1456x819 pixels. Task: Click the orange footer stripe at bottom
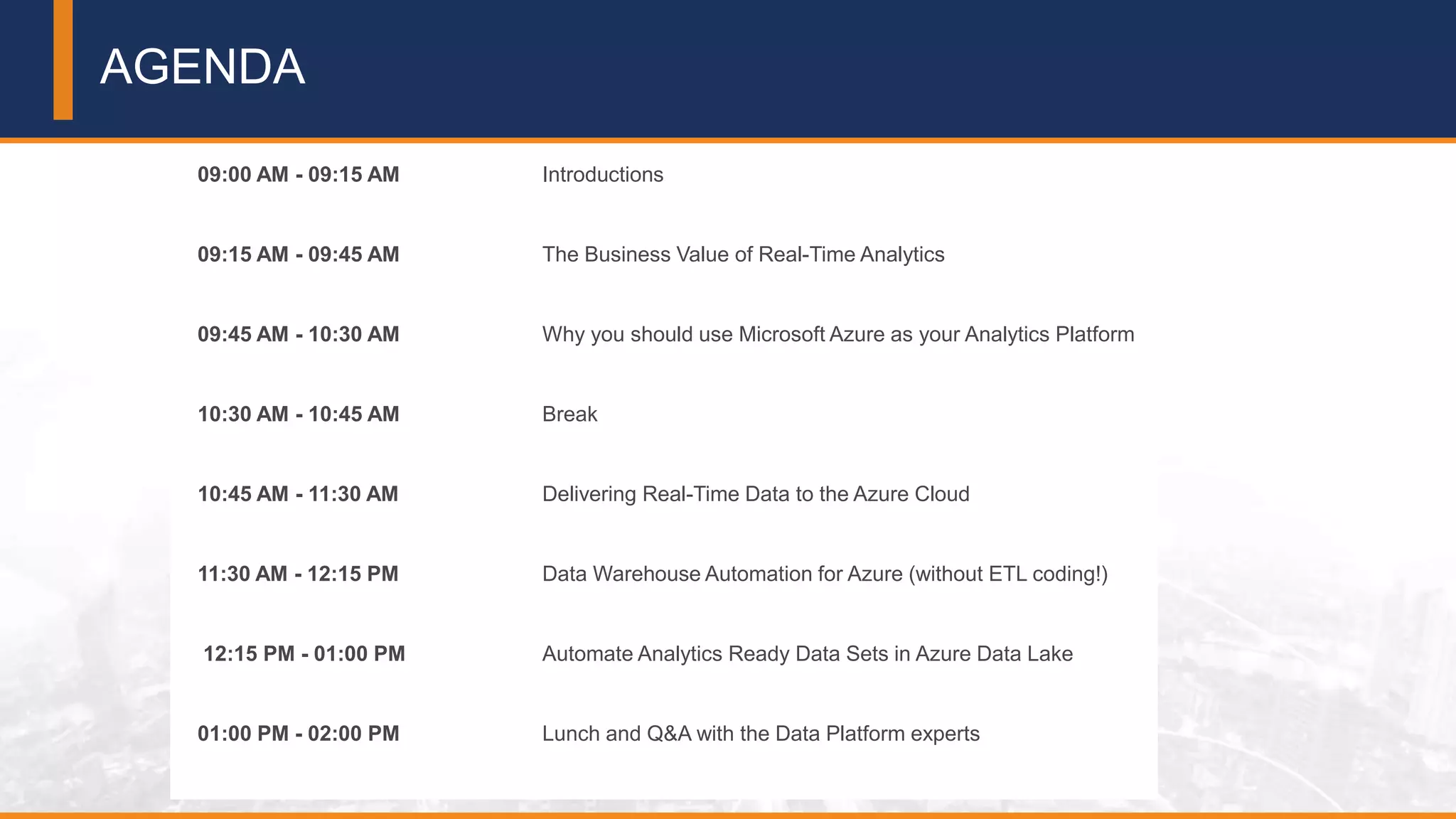(x=728, y=815)
